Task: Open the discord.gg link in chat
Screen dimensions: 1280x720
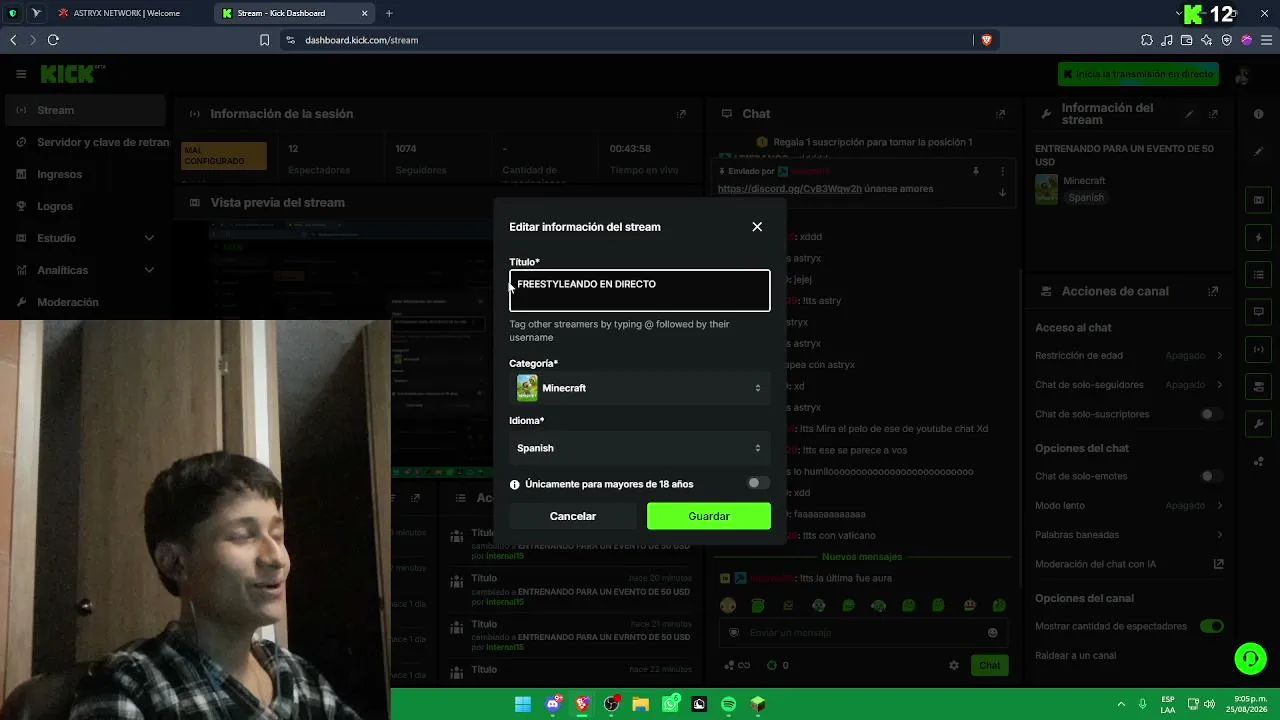Action: tap(789, 189)
